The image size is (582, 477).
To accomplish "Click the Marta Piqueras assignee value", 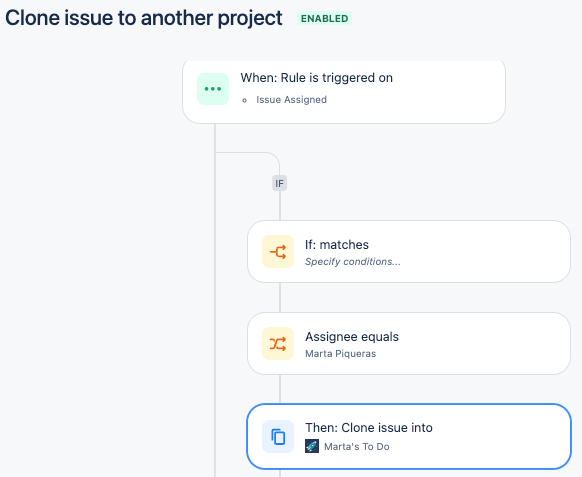I will 340,354.
